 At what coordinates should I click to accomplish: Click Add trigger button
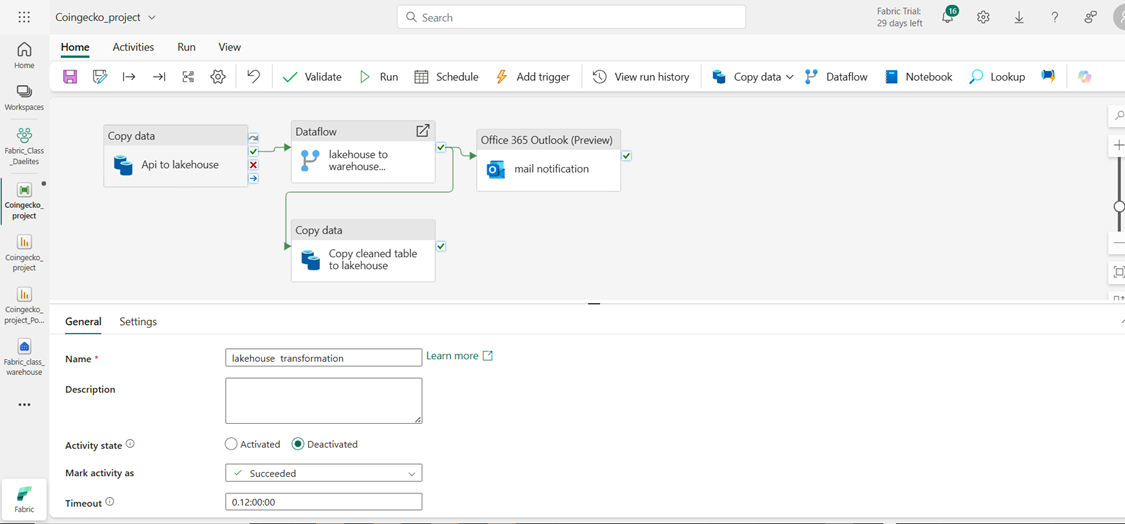532,77
